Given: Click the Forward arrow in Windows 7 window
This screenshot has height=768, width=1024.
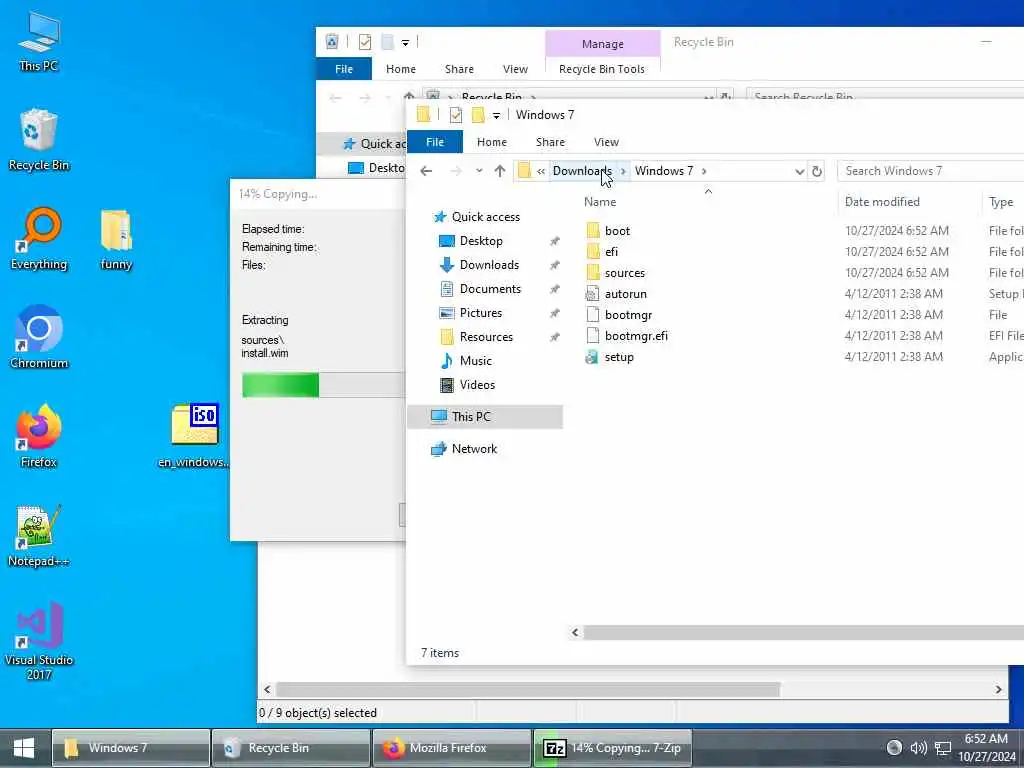Looking at the screenshot, I should pos(456,171).
